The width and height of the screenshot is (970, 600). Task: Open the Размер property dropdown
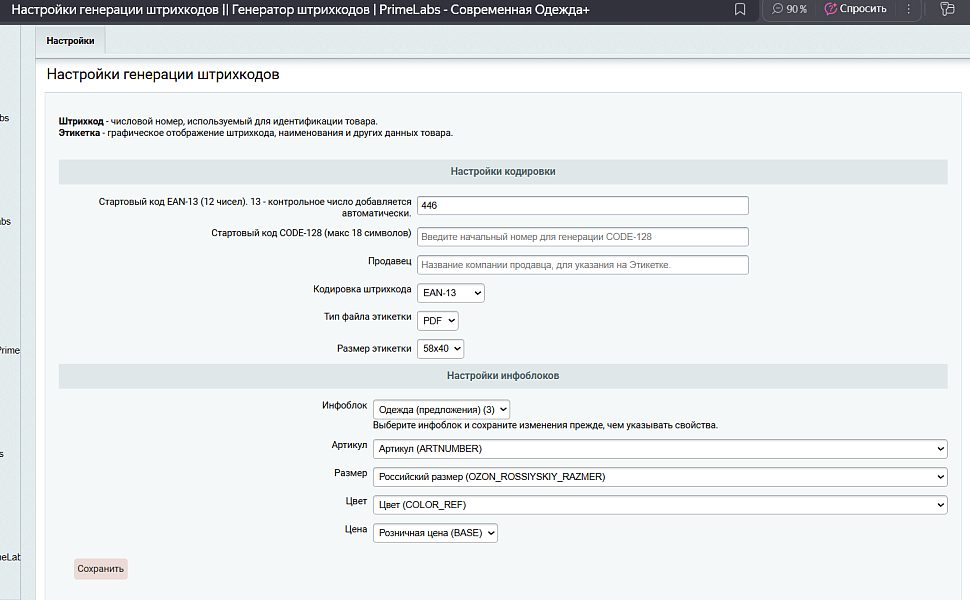pos(659,477)
